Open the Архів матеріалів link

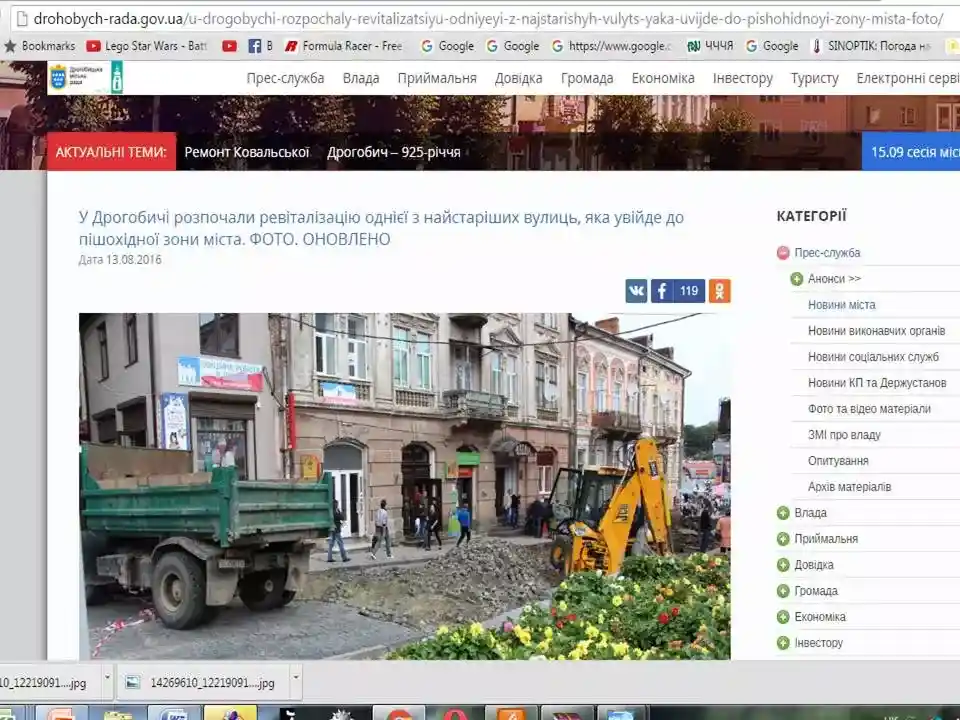tap(849, 487)
